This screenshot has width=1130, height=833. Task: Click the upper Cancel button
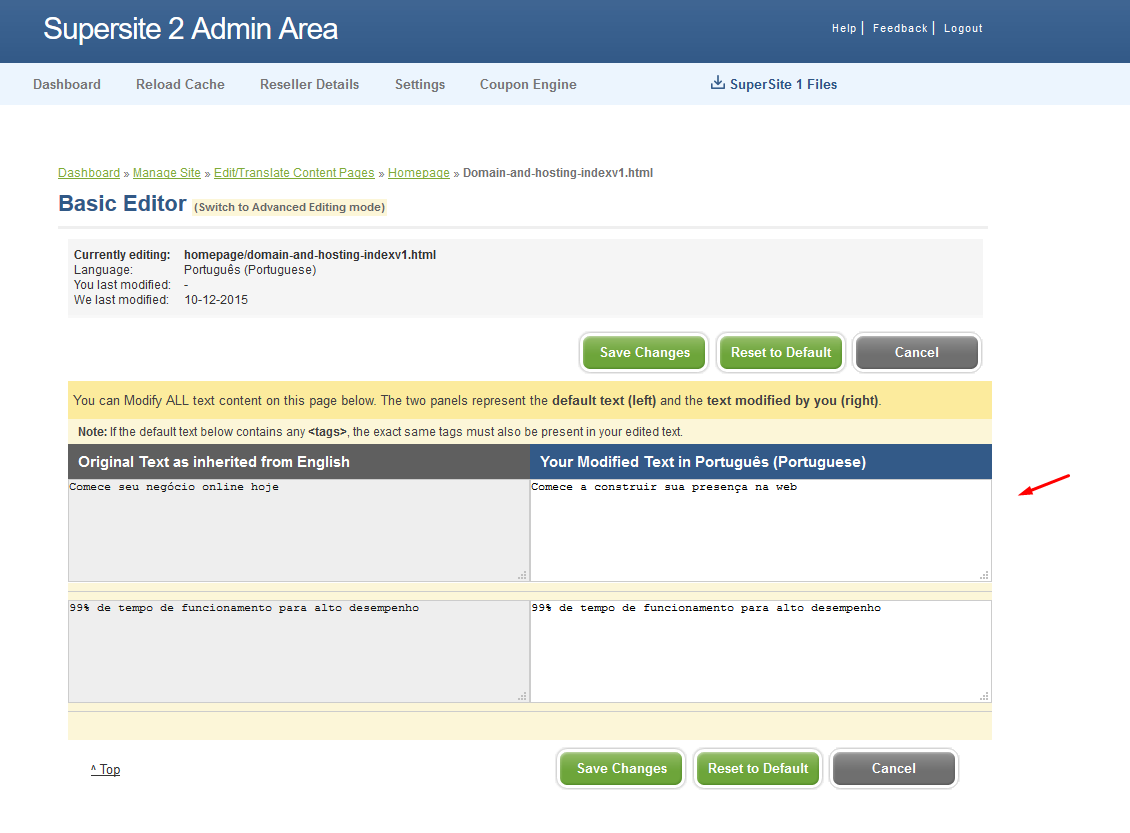(x=917, y=352)
